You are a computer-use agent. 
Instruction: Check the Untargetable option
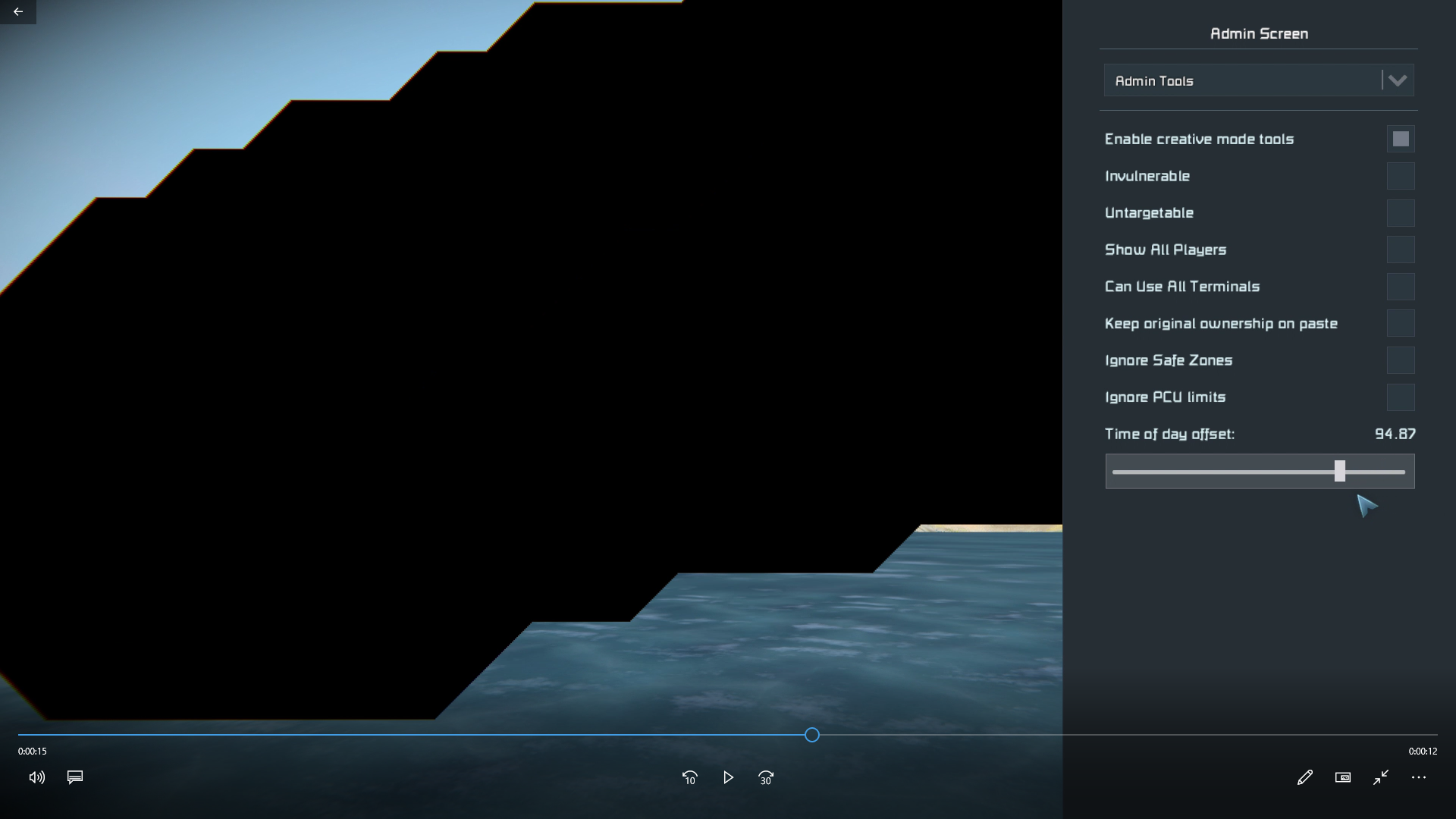[x=1401, y=213]
